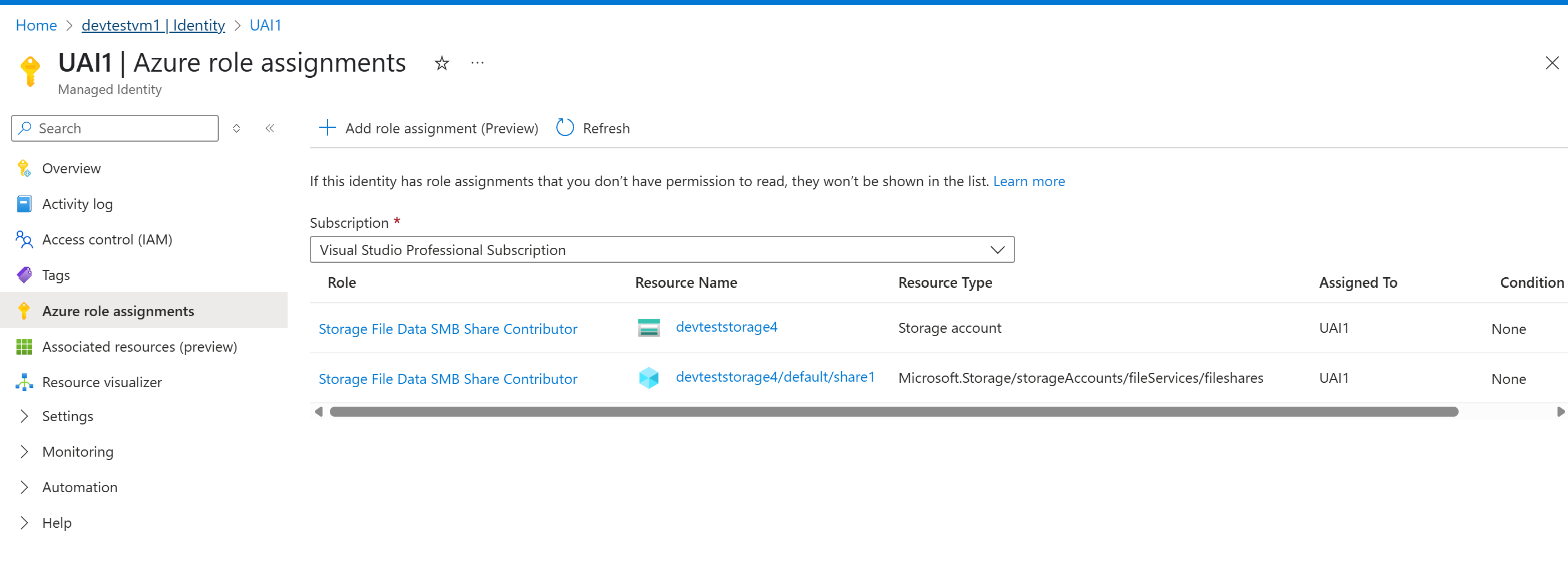Click the Managed Identity subtitle text
Viewport: 1568px width, 570px height.
tap(109, 89)
